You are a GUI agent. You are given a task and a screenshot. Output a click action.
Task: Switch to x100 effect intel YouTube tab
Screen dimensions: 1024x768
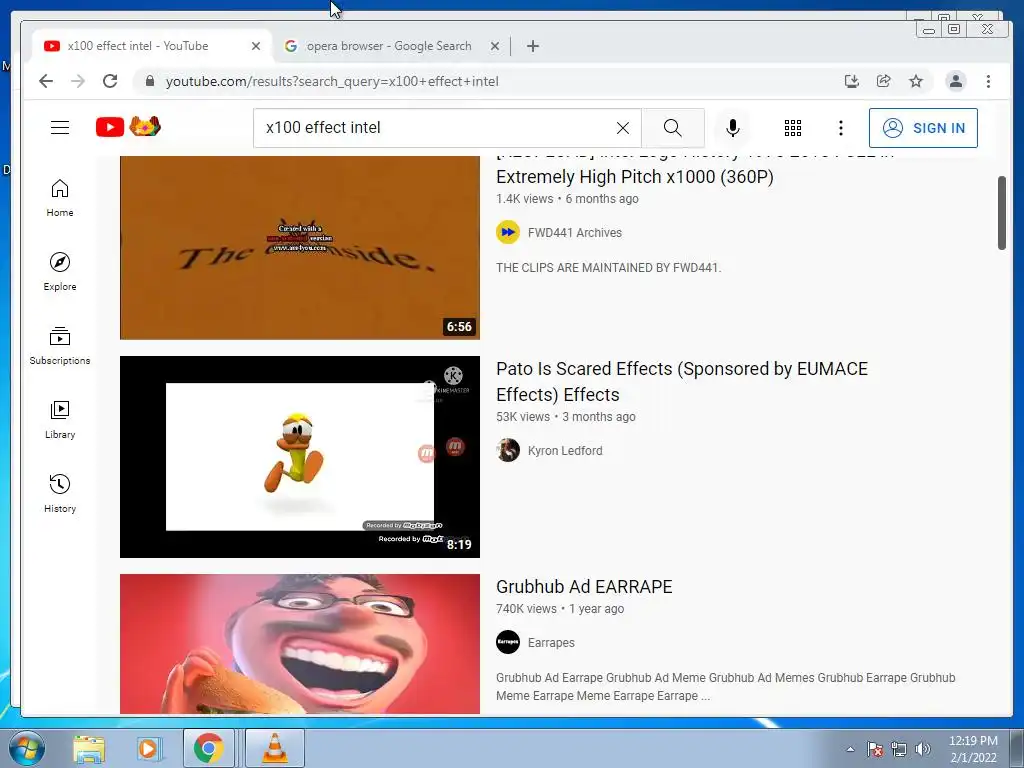[152, 46]
